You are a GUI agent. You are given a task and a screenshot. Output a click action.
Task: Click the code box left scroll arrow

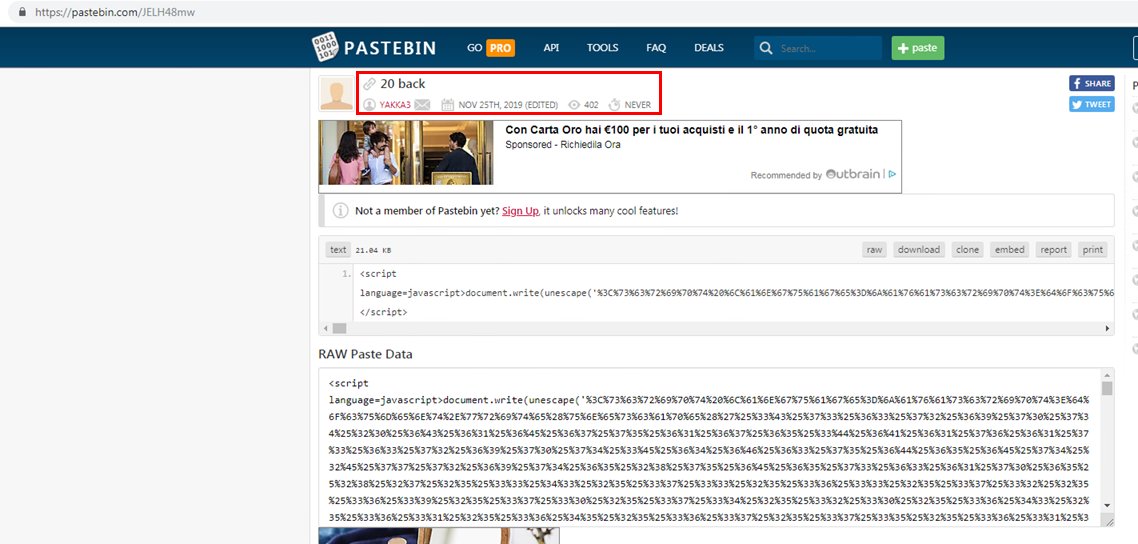tap(326, 329)
